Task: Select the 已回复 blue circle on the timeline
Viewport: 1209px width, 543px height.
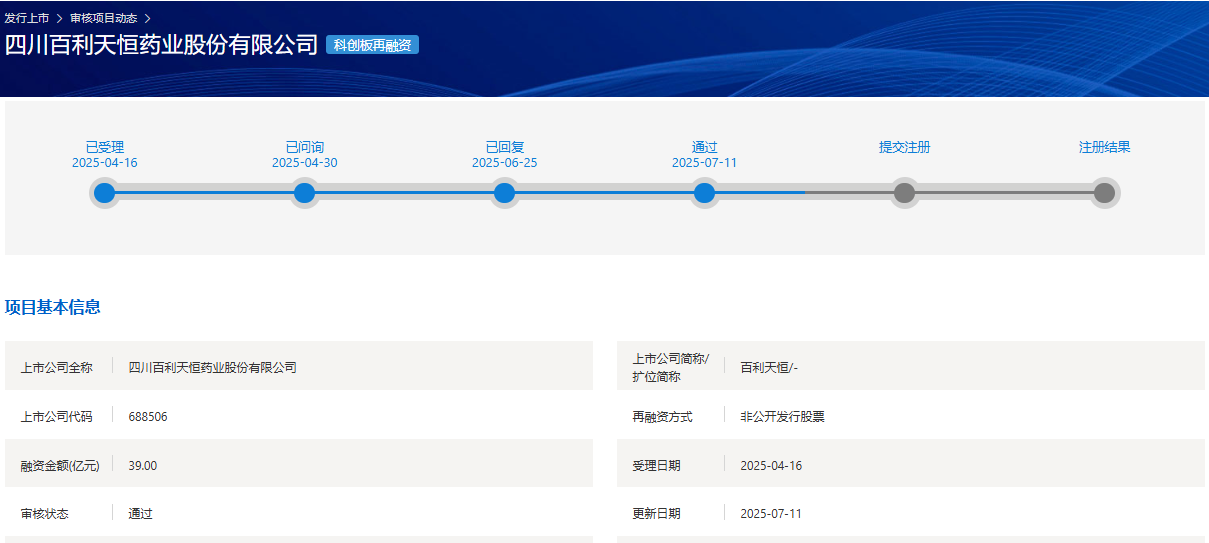Action: 504,193
